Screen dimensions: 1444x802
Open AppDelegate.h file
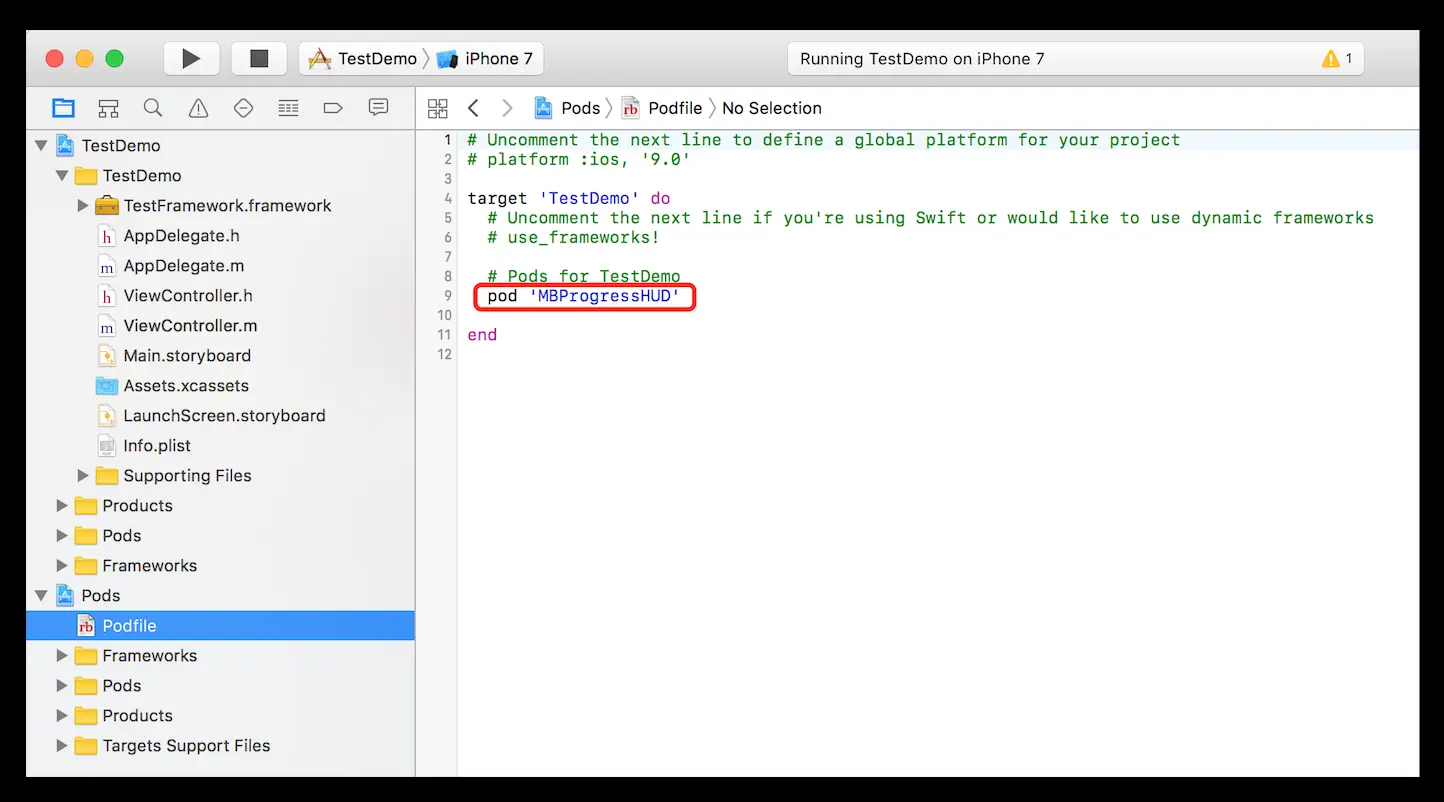click(x=181, y=236)
